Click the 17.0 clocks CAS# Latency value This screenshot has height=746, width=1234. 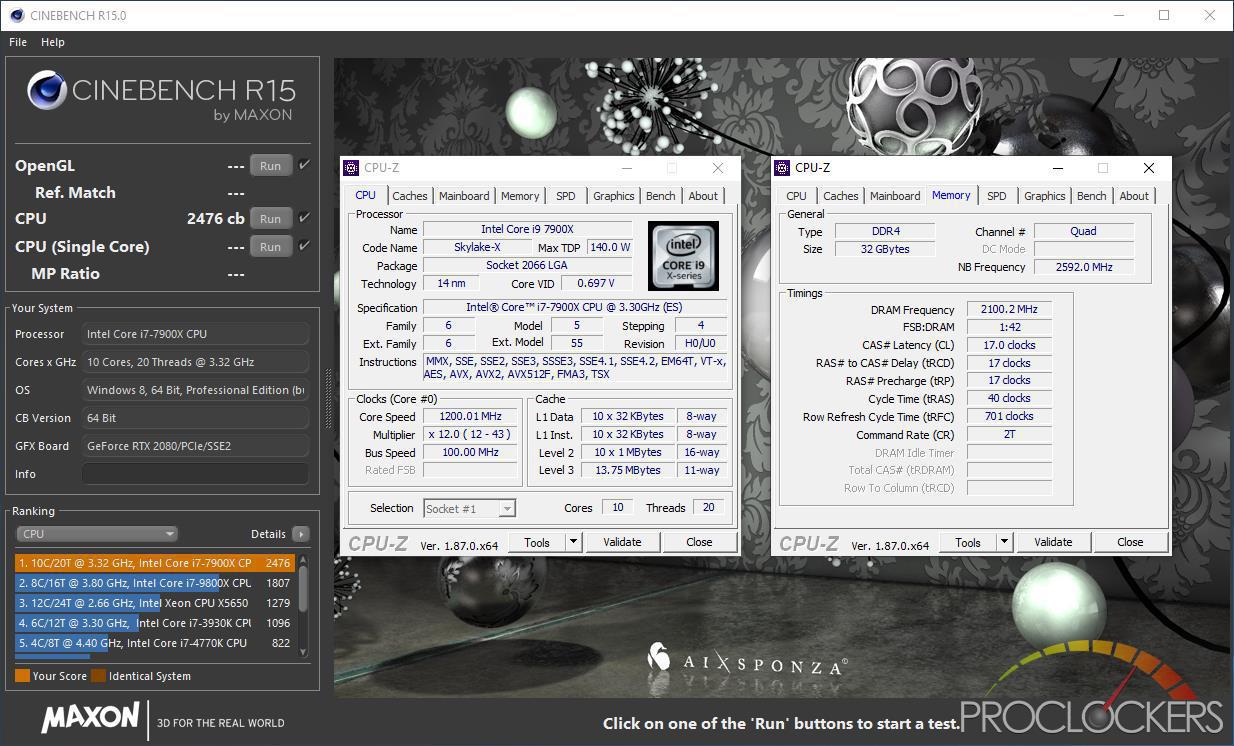tap(1010, 345)
